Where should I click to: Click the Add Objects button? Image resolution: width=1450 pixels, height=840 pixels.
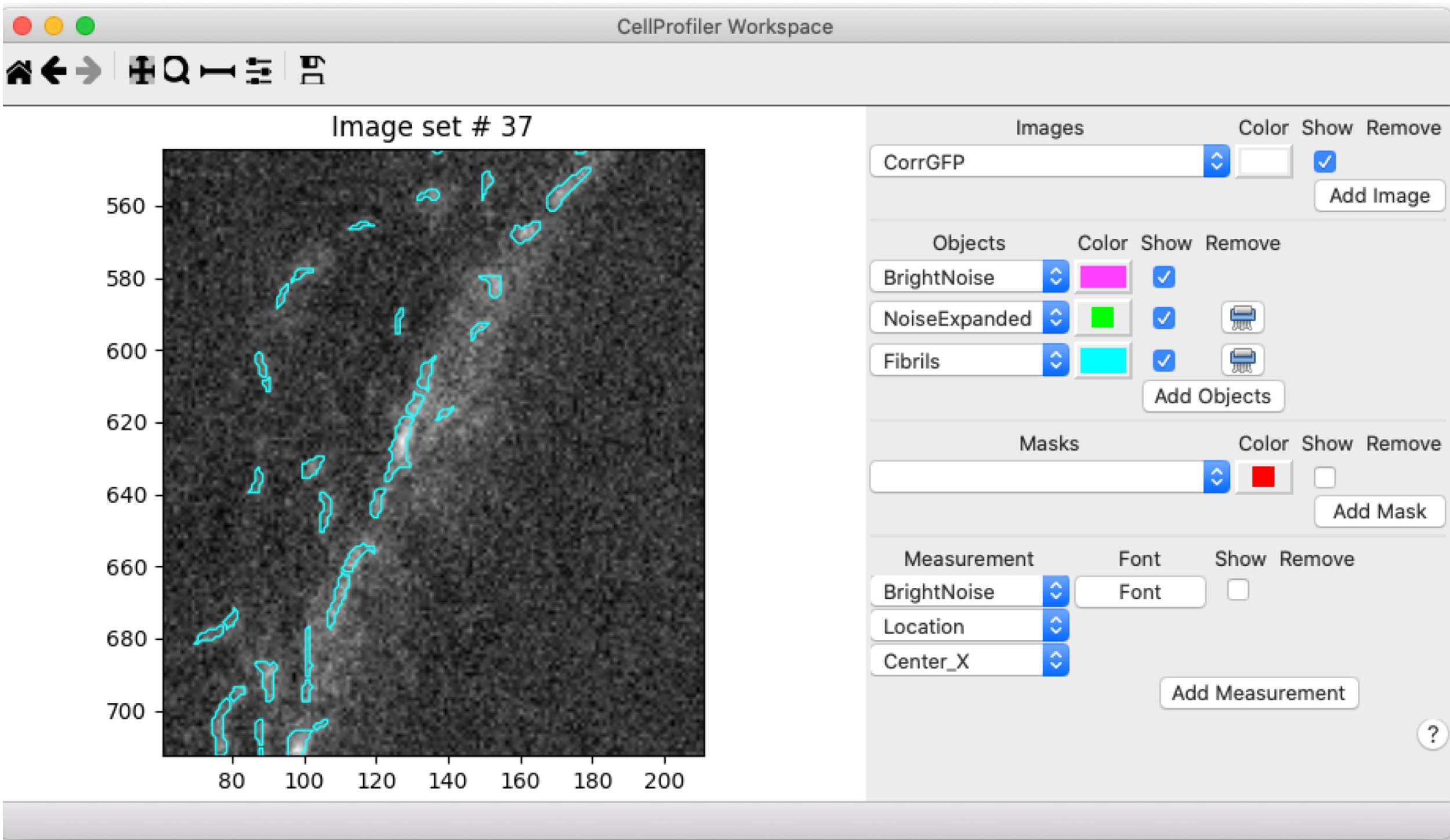pos(1213,397)
